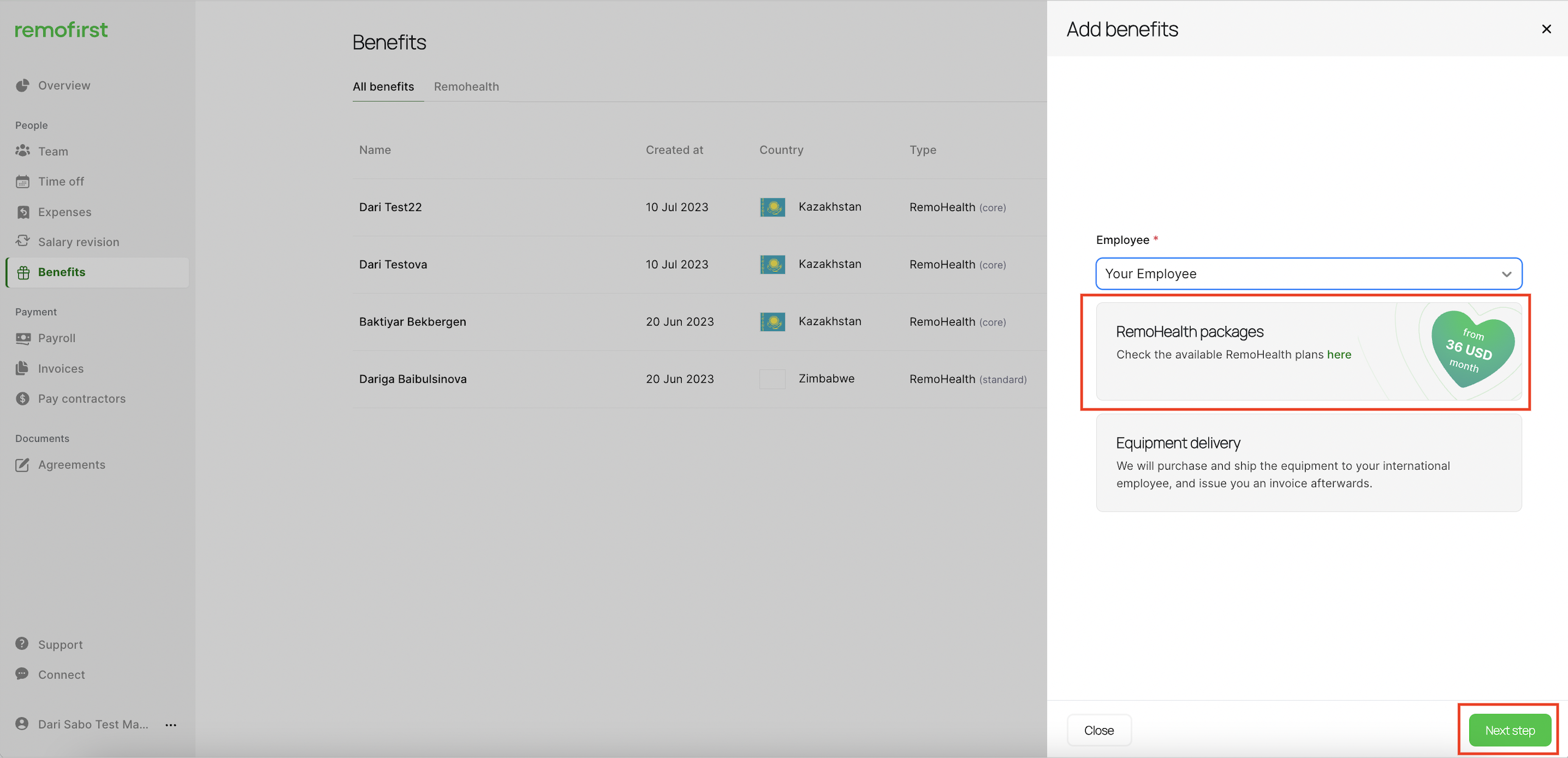Click RemoHealth (standard) type cell

[968, 379]
